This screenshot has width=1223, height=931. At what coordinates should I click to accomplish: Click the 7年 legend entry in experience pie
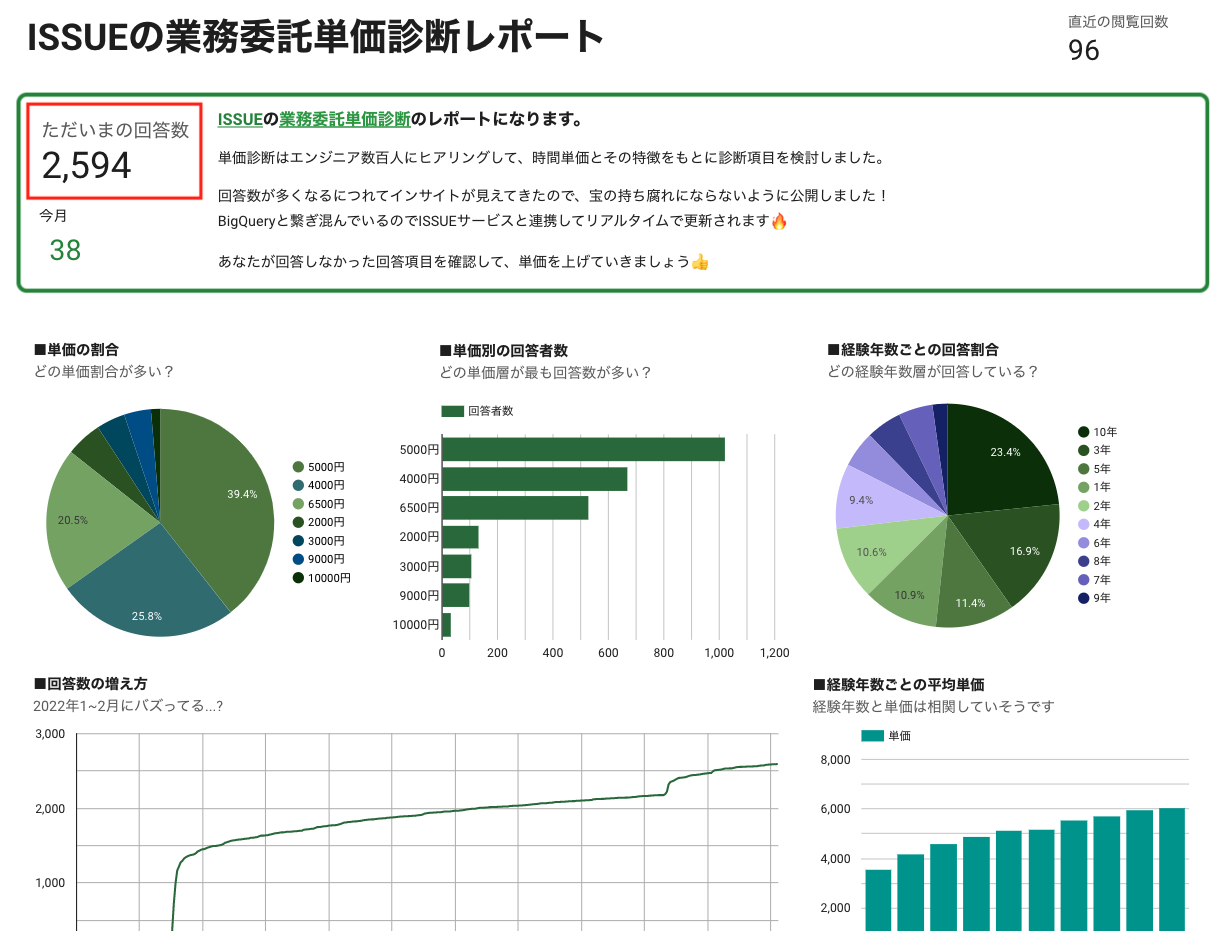coord(1094,580)
